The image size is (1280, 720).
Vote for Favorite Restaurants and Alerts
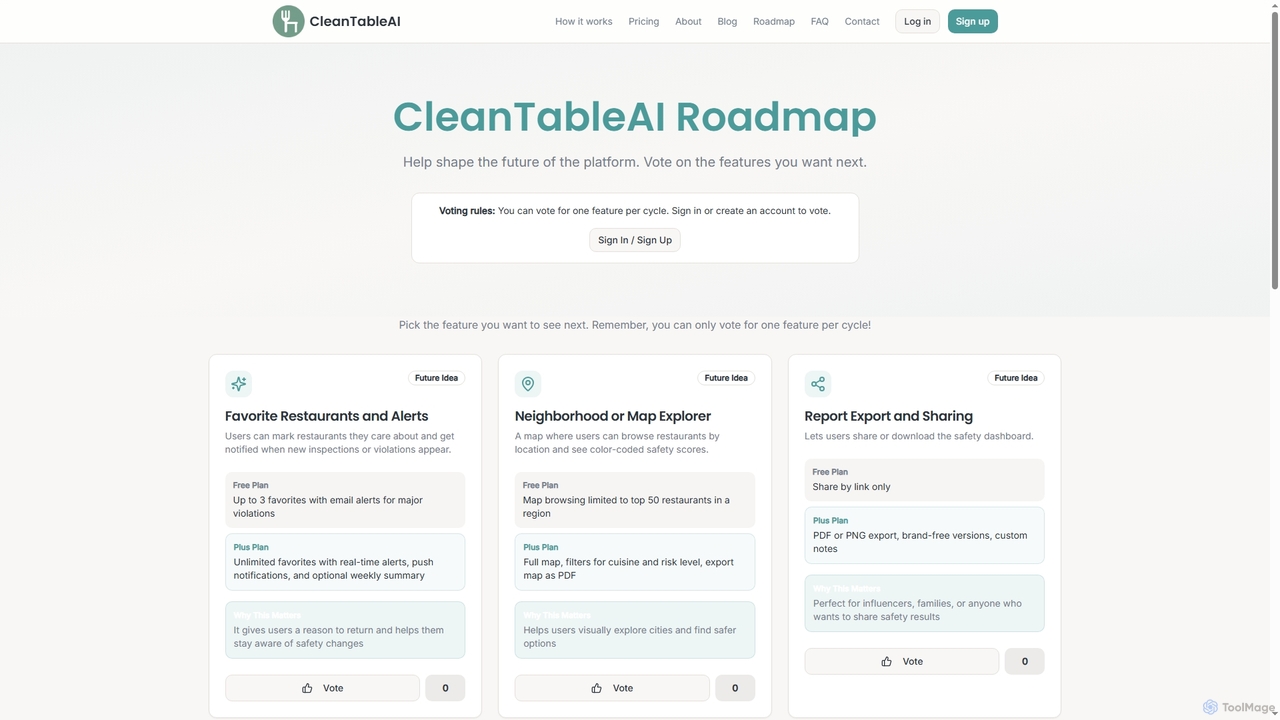322,688
